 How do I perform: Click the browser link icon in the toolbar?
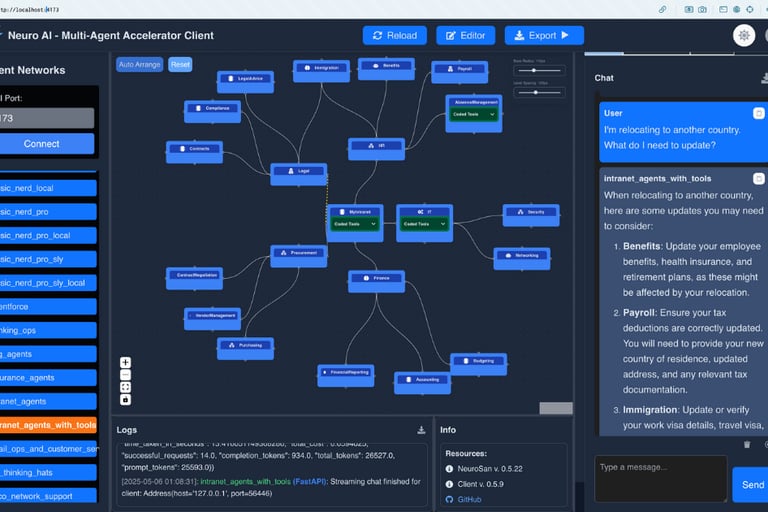pos(662,9)
